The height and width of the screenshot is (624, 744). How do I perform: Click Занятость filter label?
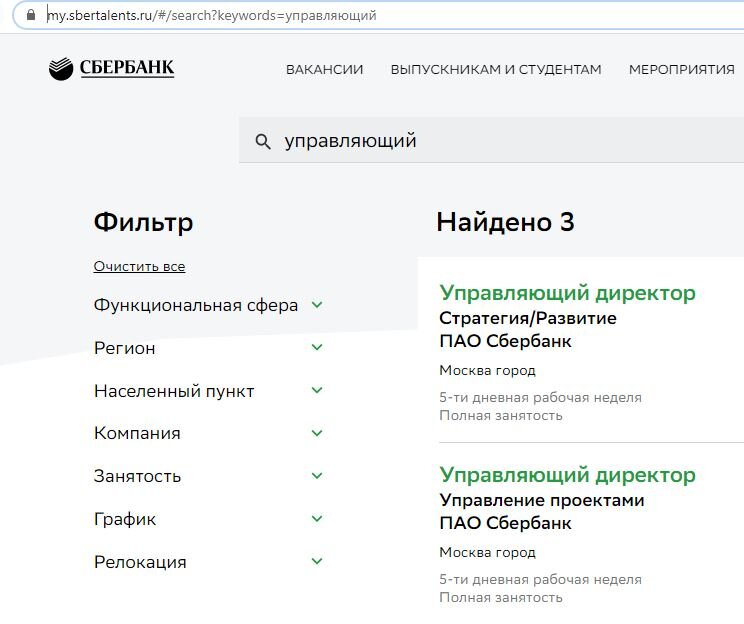tap(137, 476)
